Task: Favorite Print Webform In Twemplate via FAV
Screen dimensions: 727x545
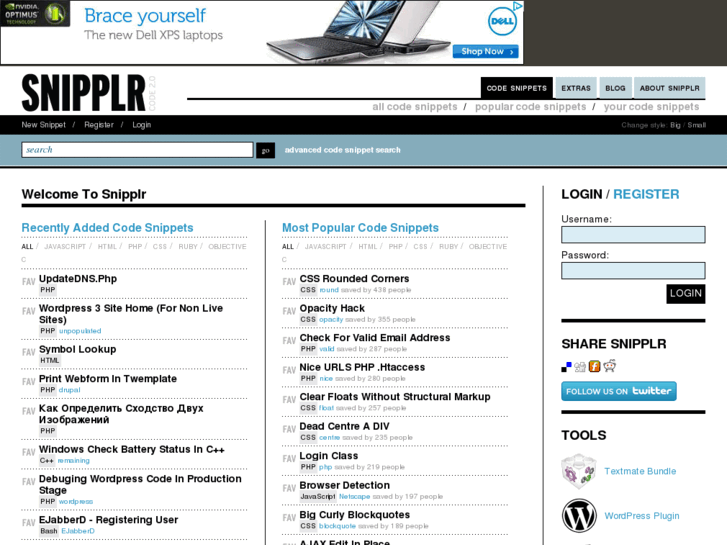Action: 28,381
